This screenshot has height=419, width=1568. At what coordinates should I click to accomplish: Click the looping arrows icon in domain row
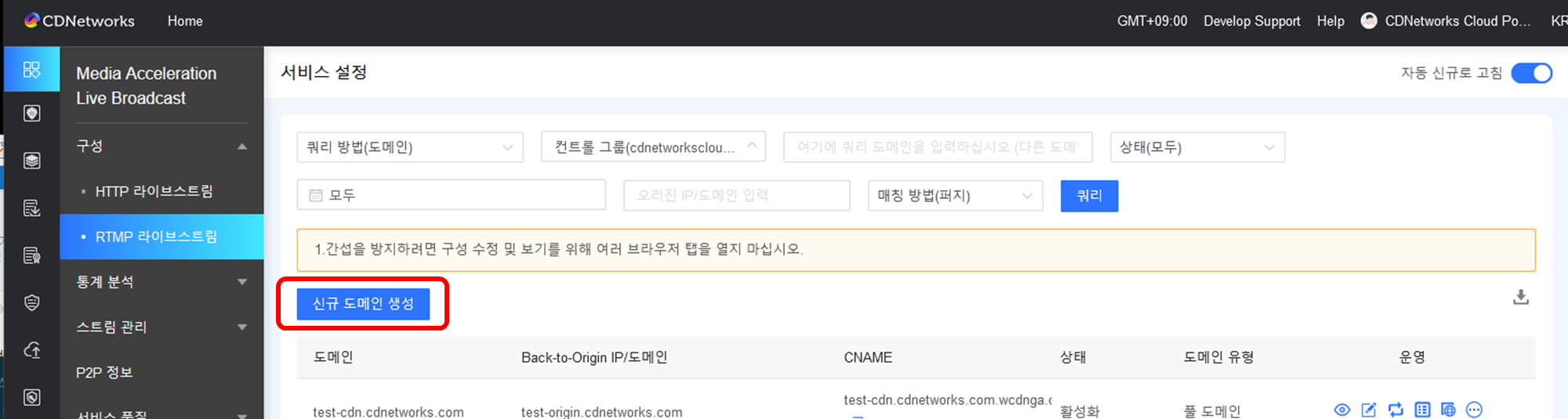coord(1396,410)
